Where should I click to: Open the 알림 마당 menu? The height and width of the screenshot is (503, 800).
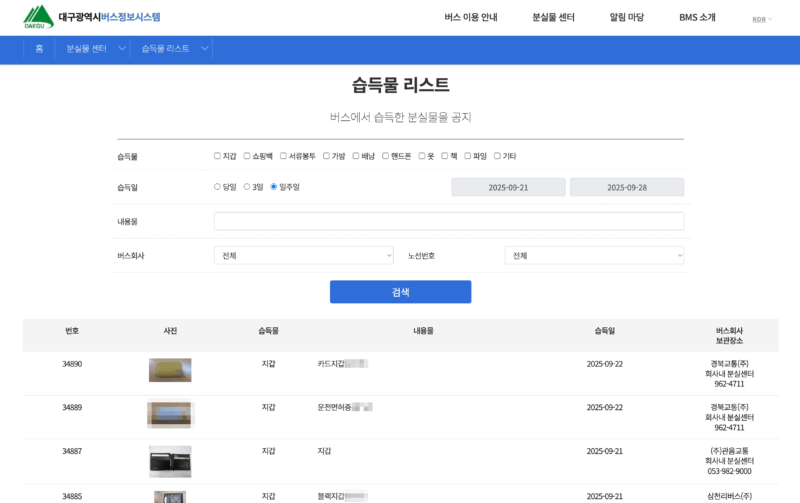[x=627, y=18]
